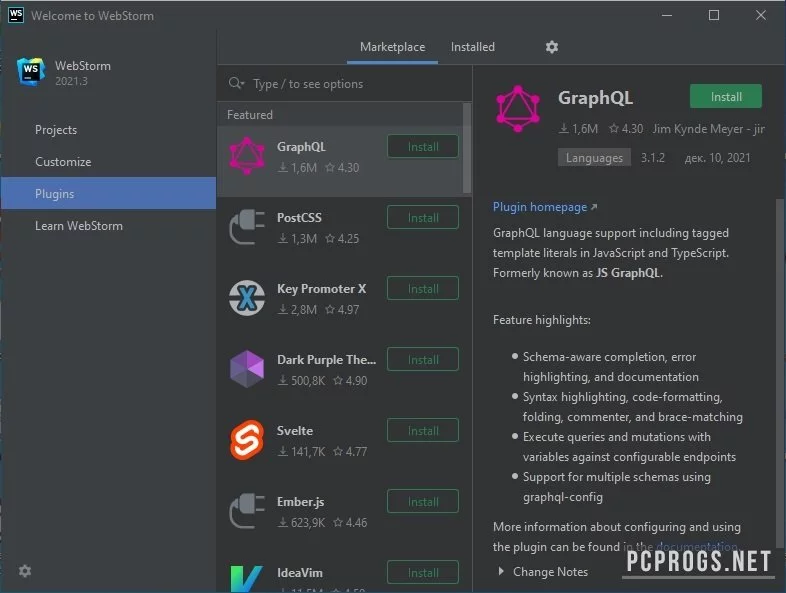Switch to the Marketplace tab

coord(392,47)
